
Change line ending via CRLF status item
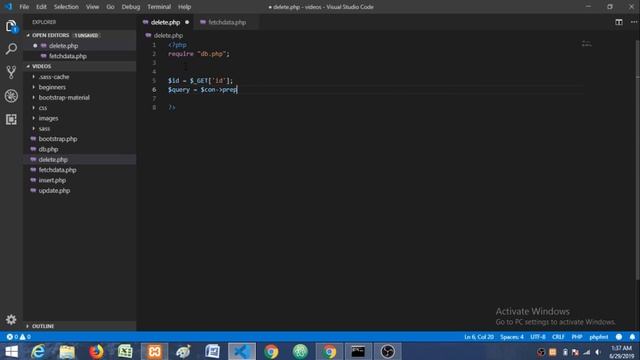click(558, 337)
